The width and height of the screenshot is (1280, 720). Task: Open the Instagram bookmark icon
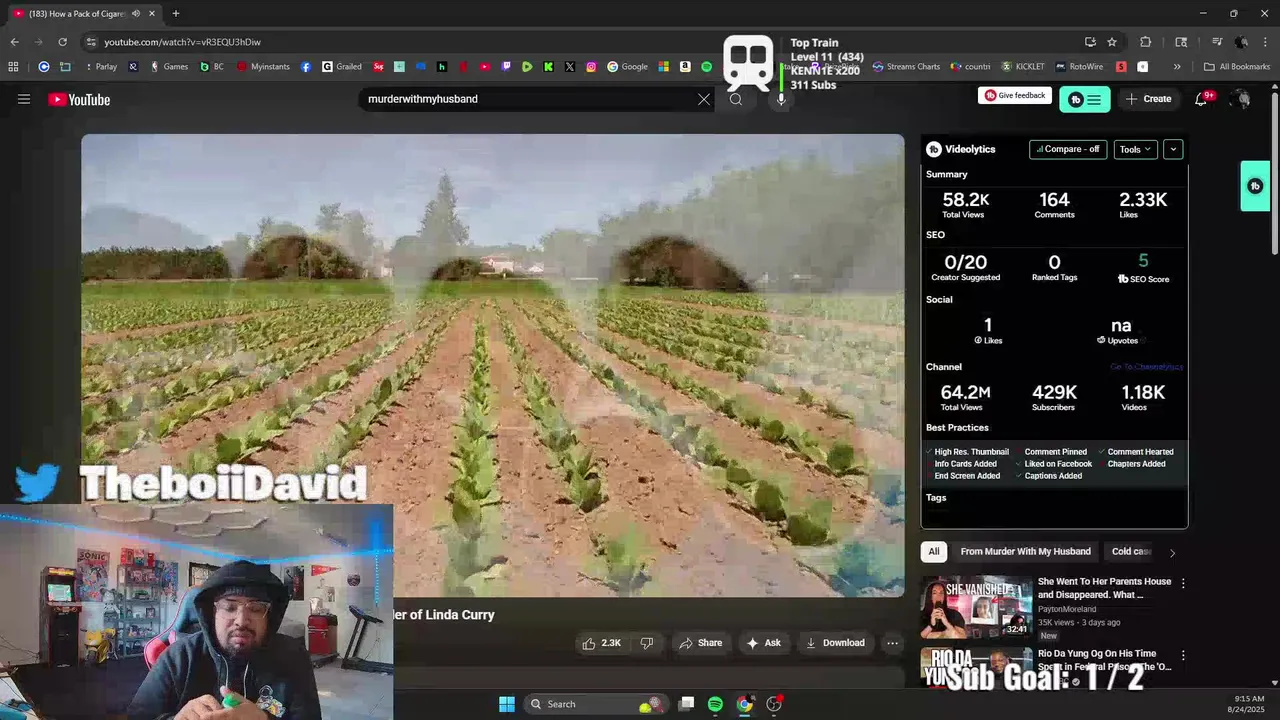591,67
